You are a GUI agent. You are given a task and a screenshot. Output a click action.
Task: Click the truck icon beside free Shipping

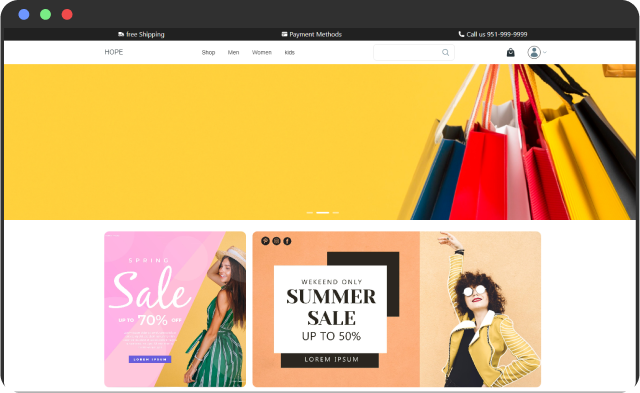tap(121, 34)
